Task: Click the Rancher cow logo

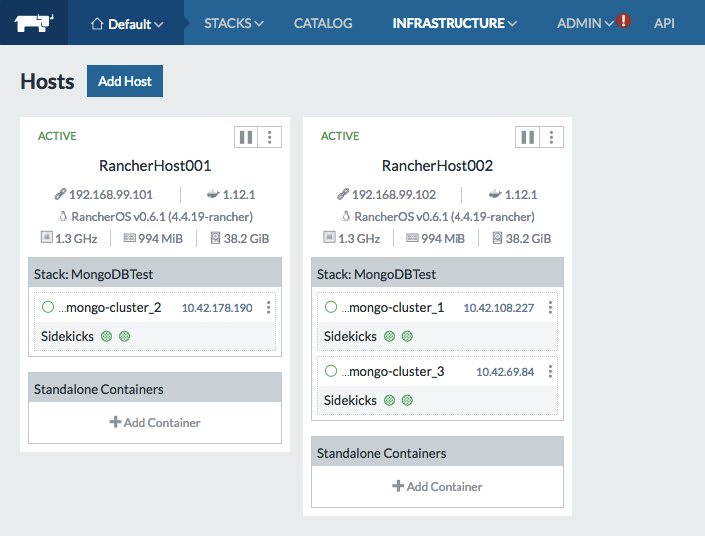Action: coord(34,23)
